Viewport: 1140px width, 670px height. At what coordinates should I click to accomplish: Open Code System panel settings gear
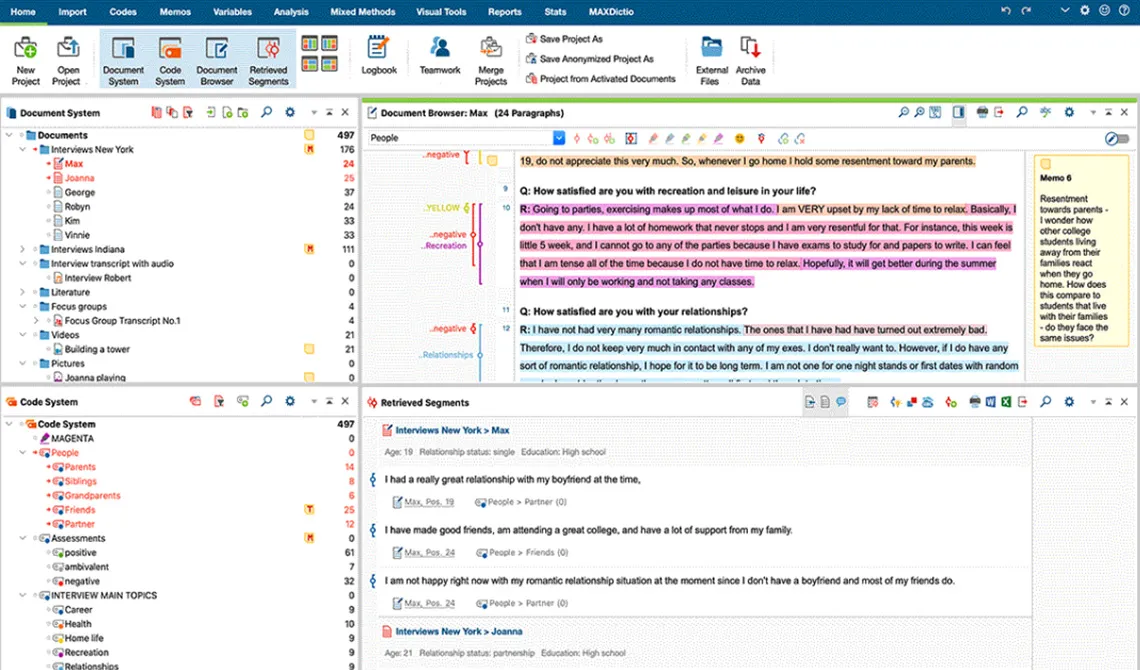[290, 401]
